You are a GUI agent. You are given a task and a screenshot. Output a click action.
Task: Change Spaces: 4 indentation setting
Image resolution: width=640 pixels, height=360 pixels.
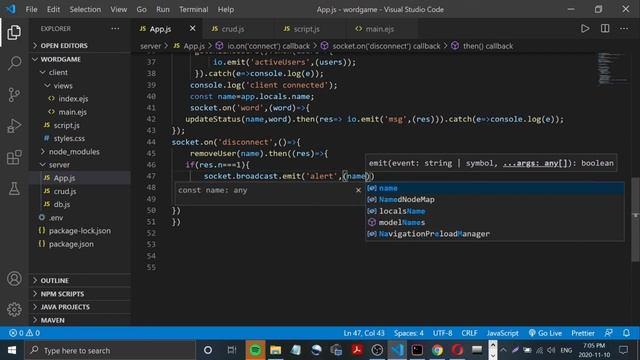coord(409,333)
